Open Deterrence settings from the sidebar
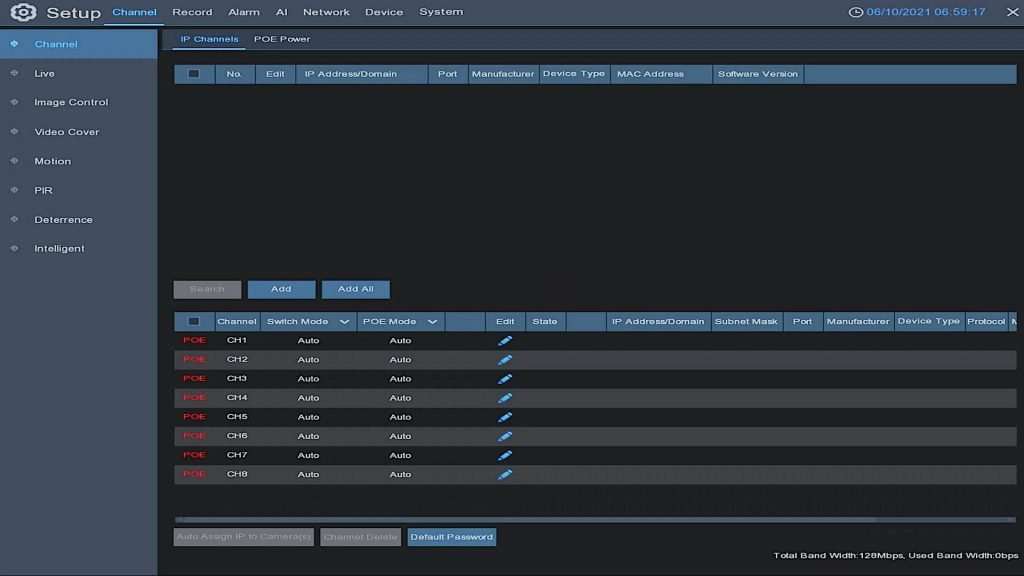1024x576 pixels. pyautogui.click(x=63, y=219)
